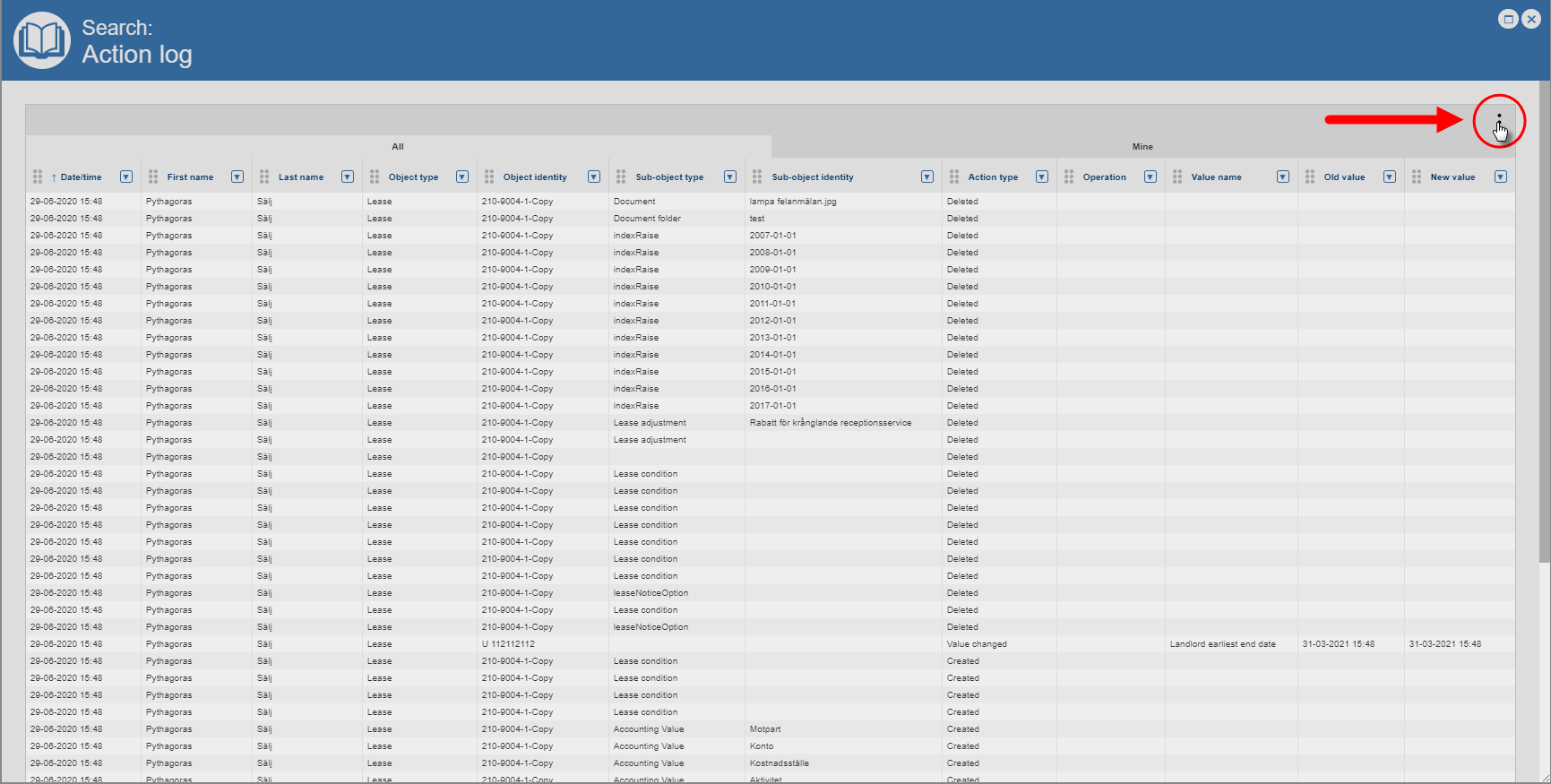Sort by the Action type column header

(993, 177)
